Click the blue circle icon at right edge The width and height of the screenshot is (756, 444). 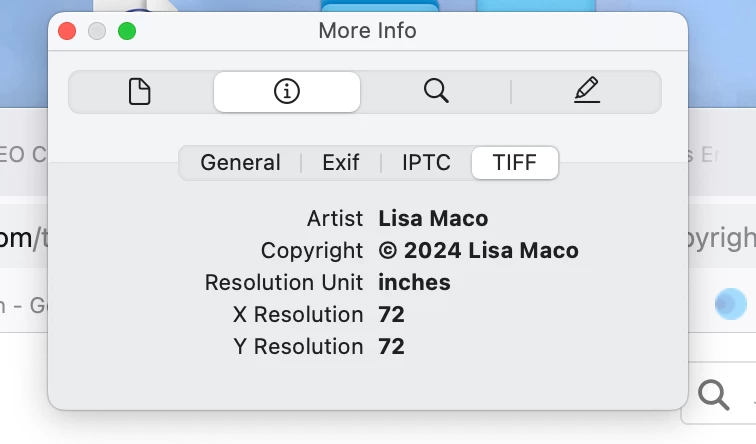tap(731, 303)
